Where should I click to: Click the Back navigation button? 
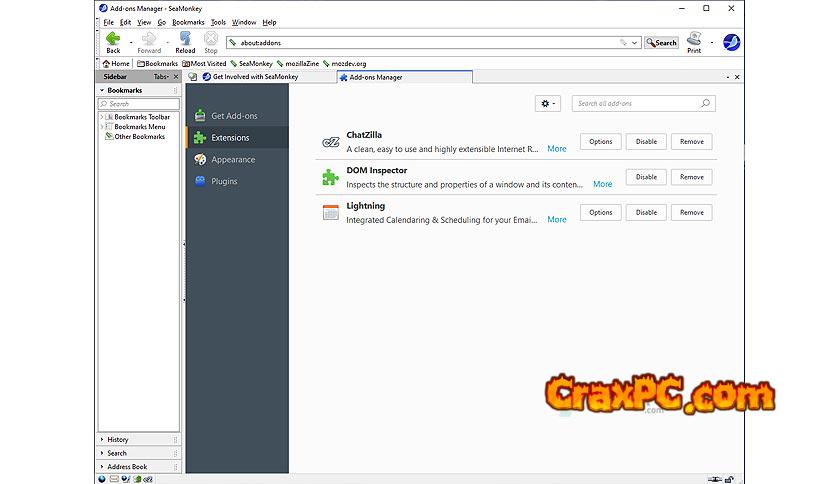(x=113, y=42)
